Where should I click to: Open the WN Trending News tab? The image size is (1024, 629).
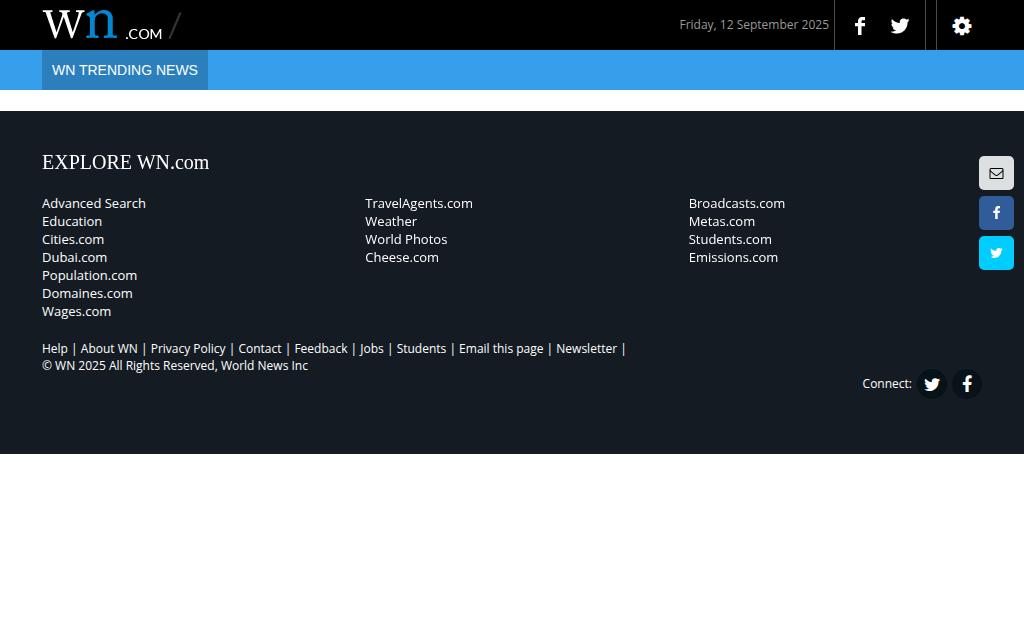coord(125,70)
